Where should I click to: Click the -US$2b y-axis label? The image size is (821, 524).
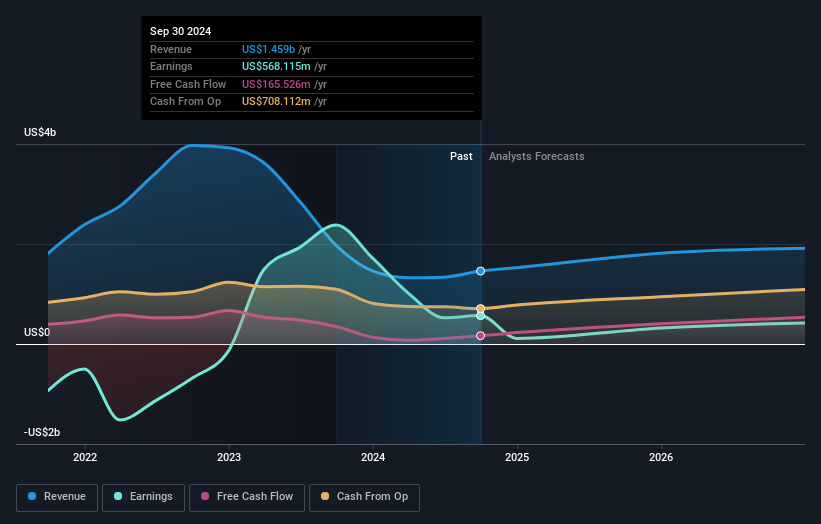(x=42, y=432)
